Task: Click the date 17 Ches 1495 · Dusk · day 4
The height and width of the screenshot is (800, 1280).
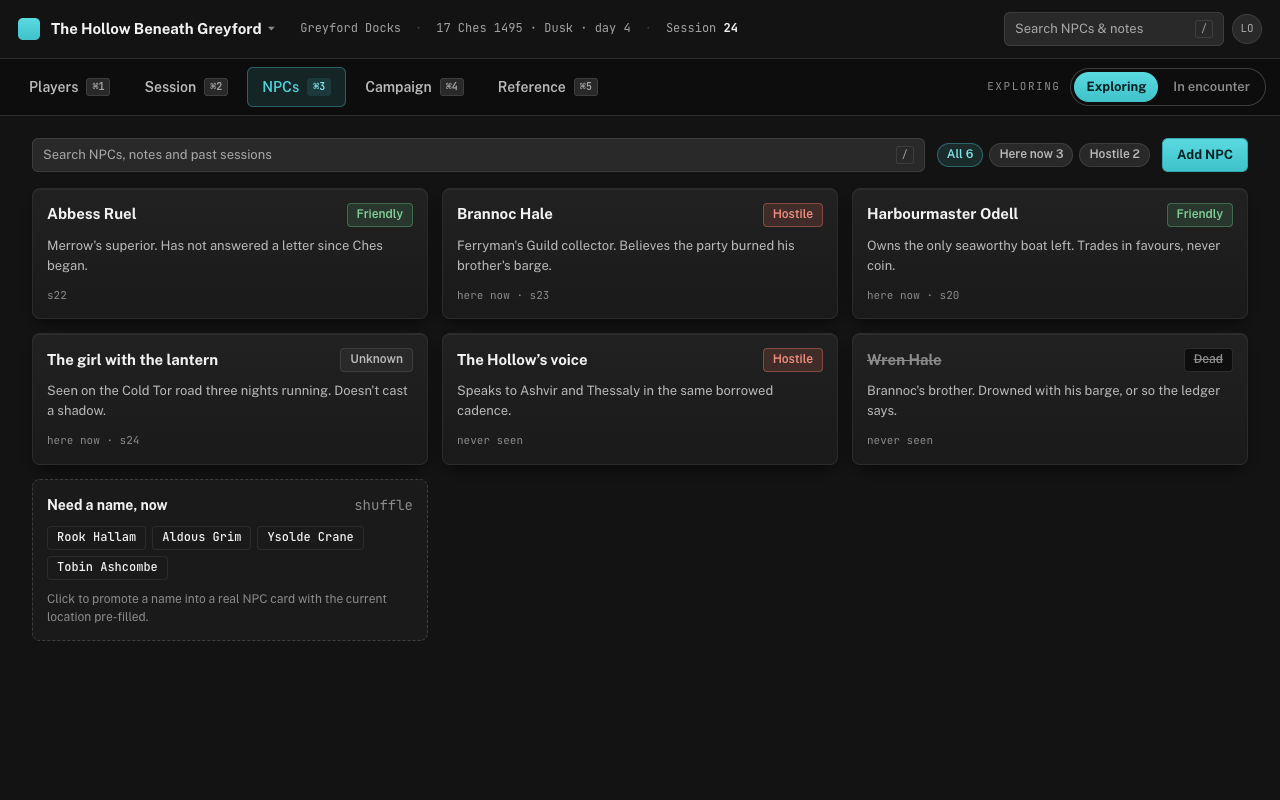Action: pos(533,29)
